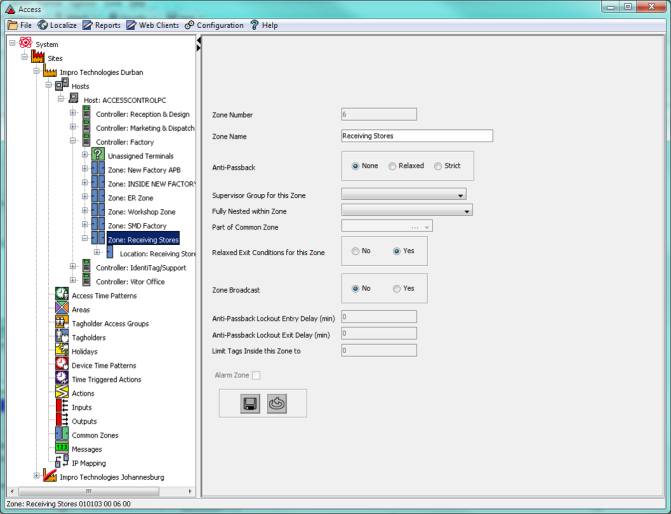Click the Outputs icon
671x514 pixels.
62,420
